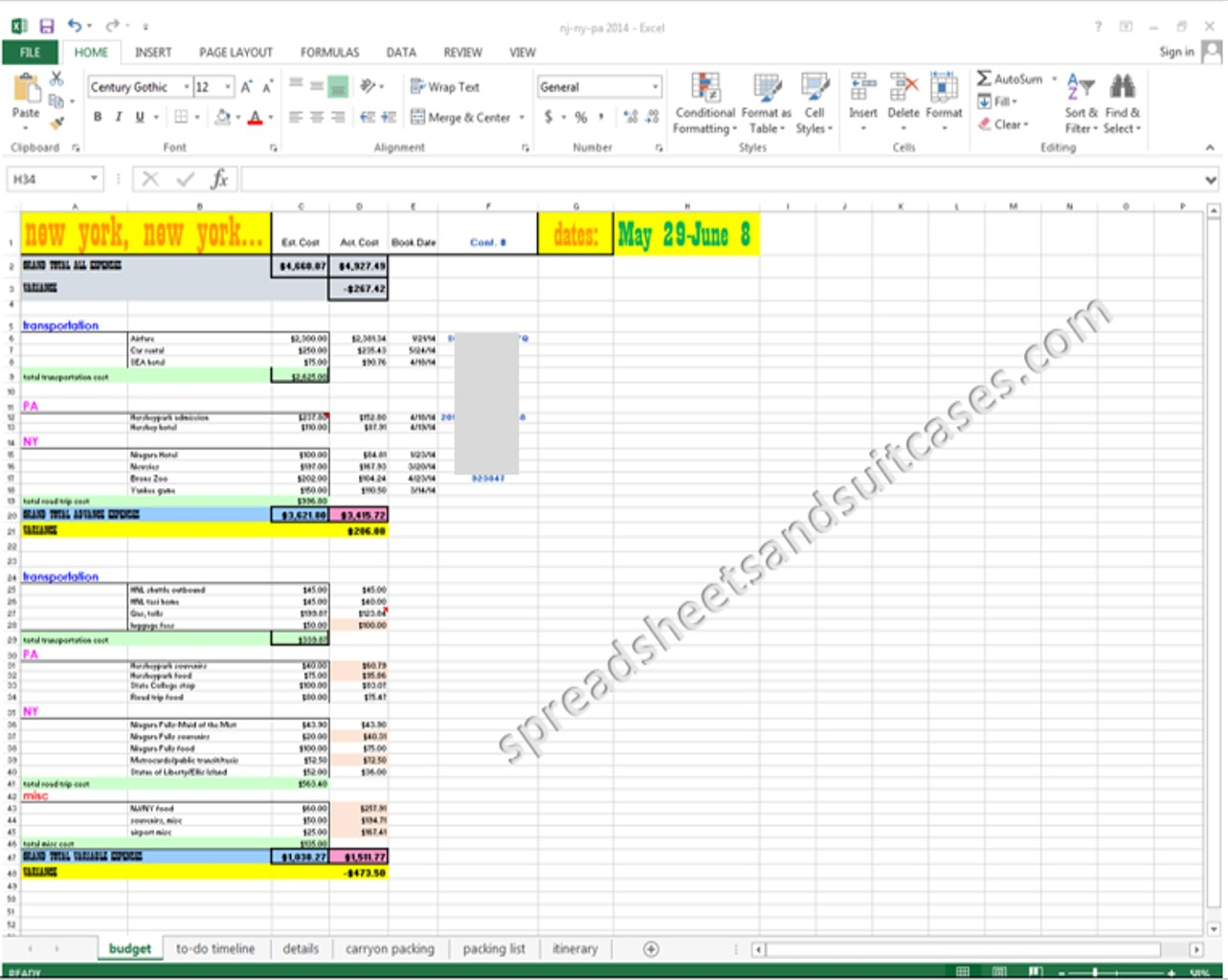
Task: Switch to the REVIEW ribbon tab
Action: click(x=462, y=53)
